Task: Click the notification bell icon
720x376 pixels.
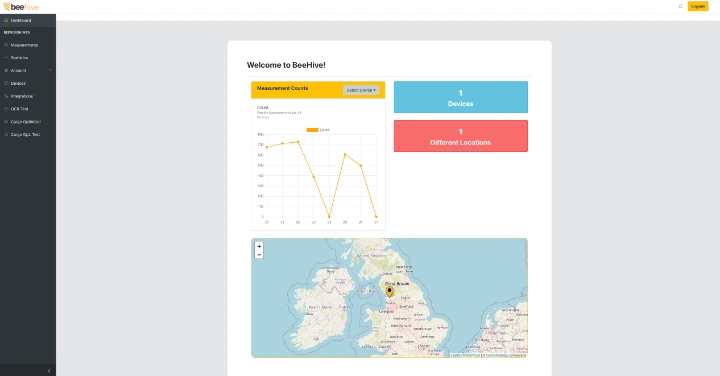Action: click(x=680, y=6)
